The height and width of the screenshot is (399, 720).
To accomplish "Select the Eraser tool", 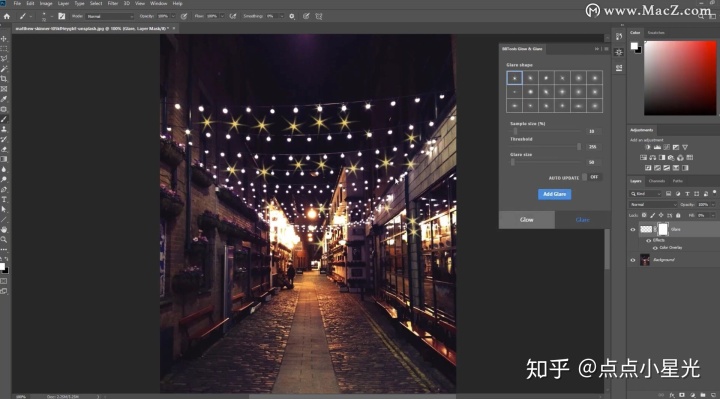I will [4, 149].
